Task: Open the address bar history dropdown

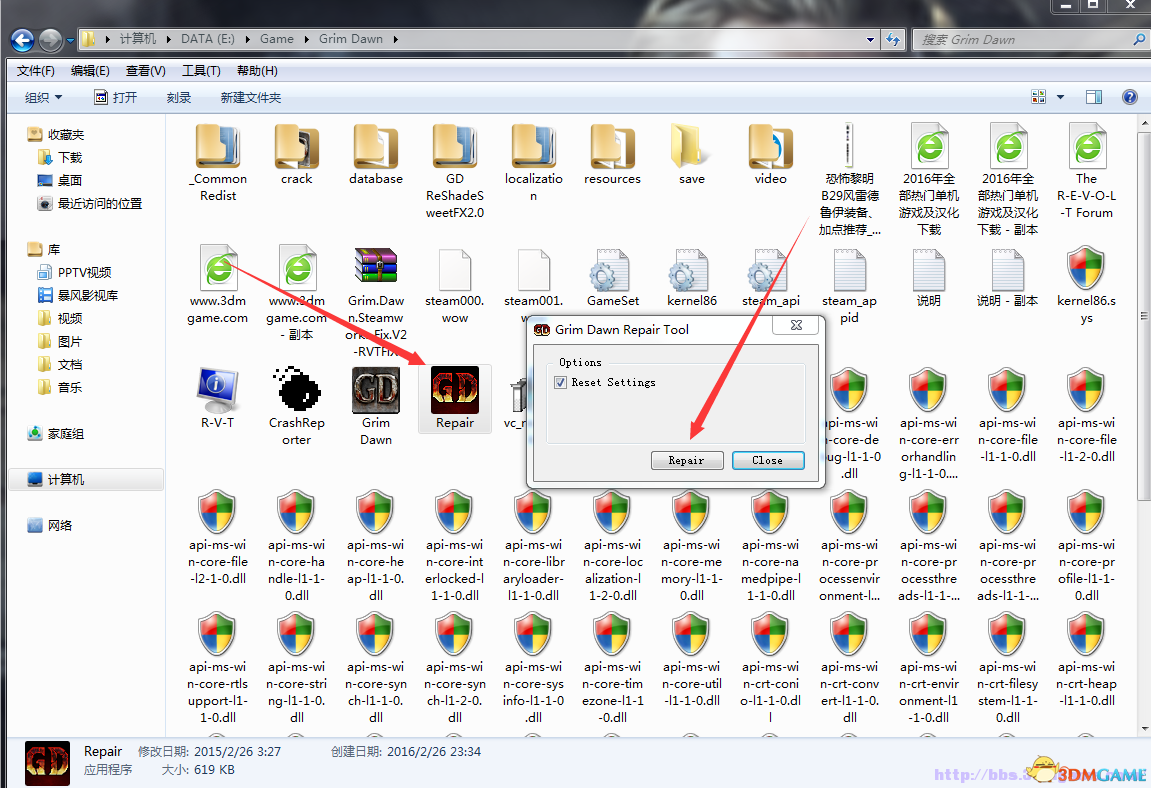Action: pyautogui.click(x=871, y=40)
